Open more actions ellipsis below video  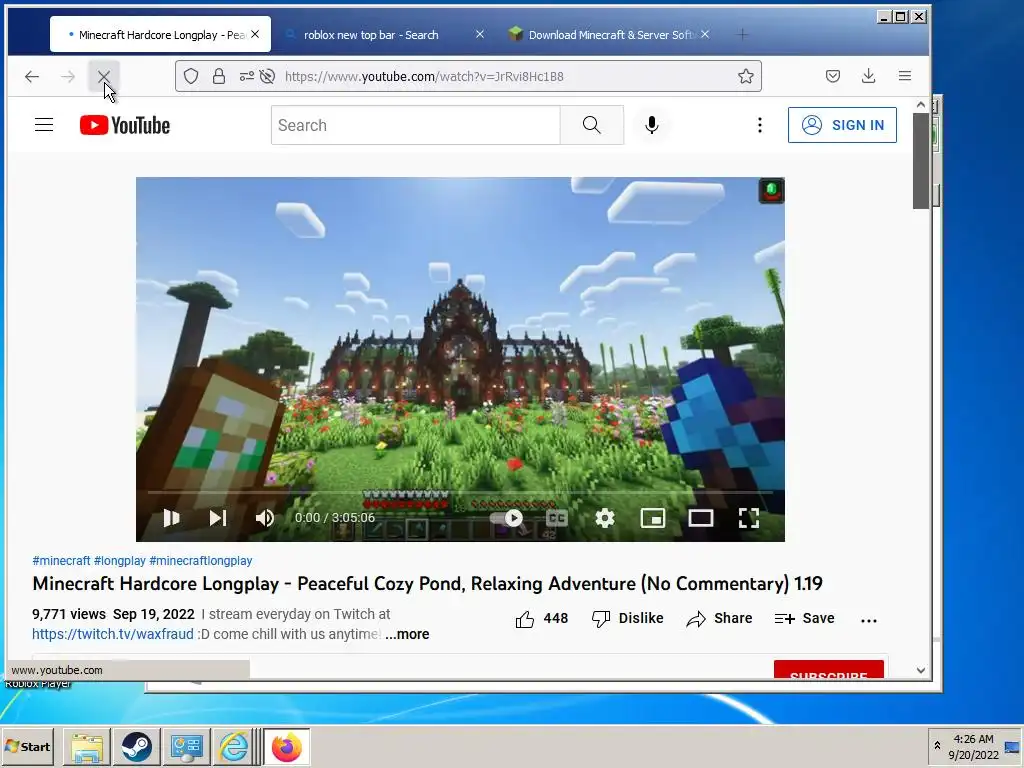(x=869, y=620)
